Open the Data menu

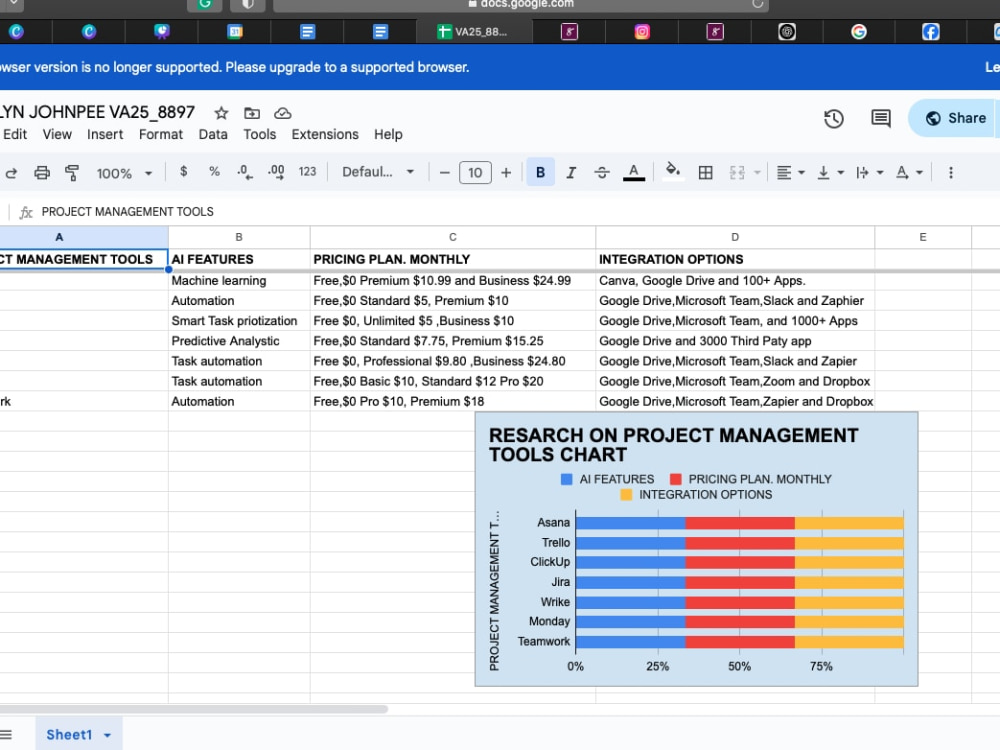pos(213,135)
